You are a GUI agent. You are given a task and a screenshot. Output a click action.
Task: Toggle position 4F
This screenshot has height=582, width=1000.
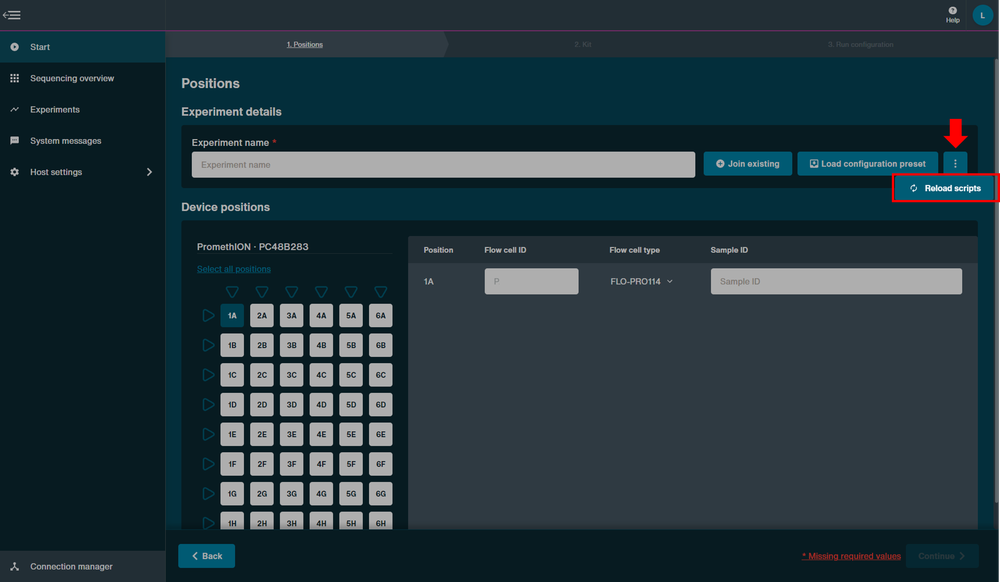coord(321,464)
